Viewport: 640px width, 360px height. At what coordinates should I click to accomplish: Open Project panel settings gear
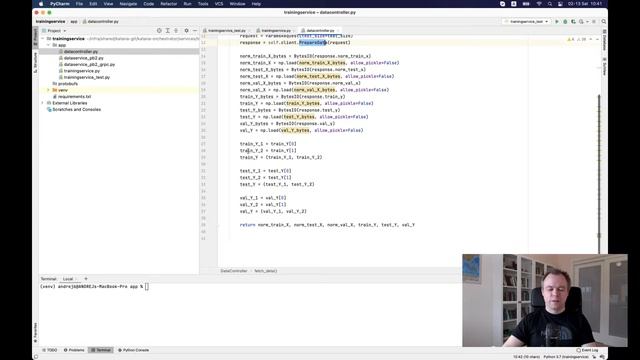[187, 31]
